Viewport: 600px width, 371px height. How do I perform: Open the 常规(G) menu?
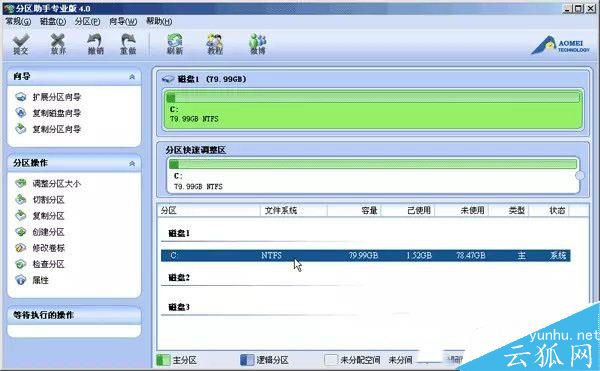18,21
